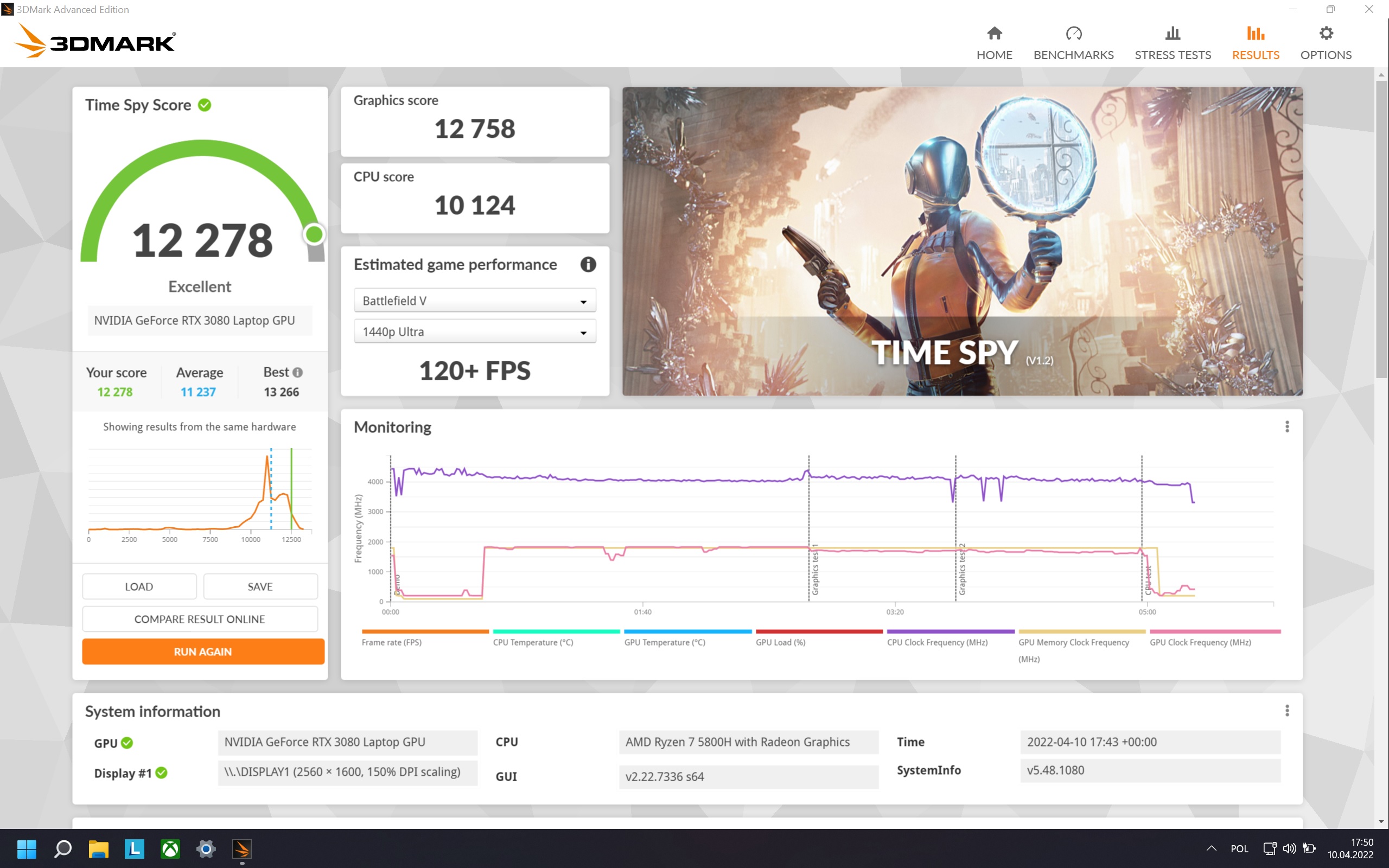The height and width of the screenshot is (868, 1389).
Task: Show hidden icons in the system tray
Action: coord(1211,848)
